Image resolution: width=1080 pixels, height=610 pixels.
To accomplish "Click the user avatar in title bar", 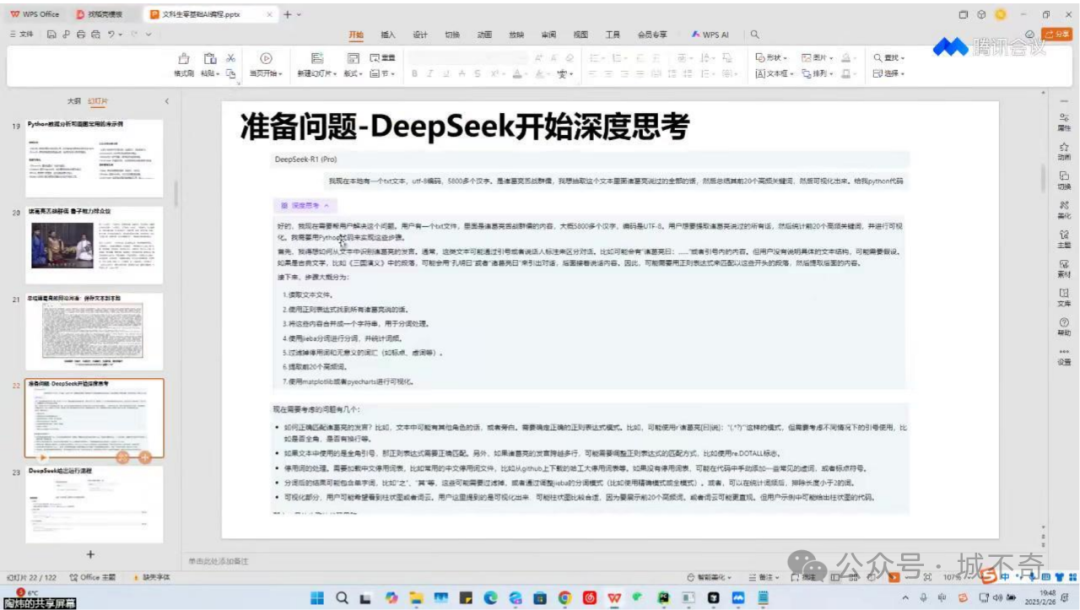I will coord(1001,14).
